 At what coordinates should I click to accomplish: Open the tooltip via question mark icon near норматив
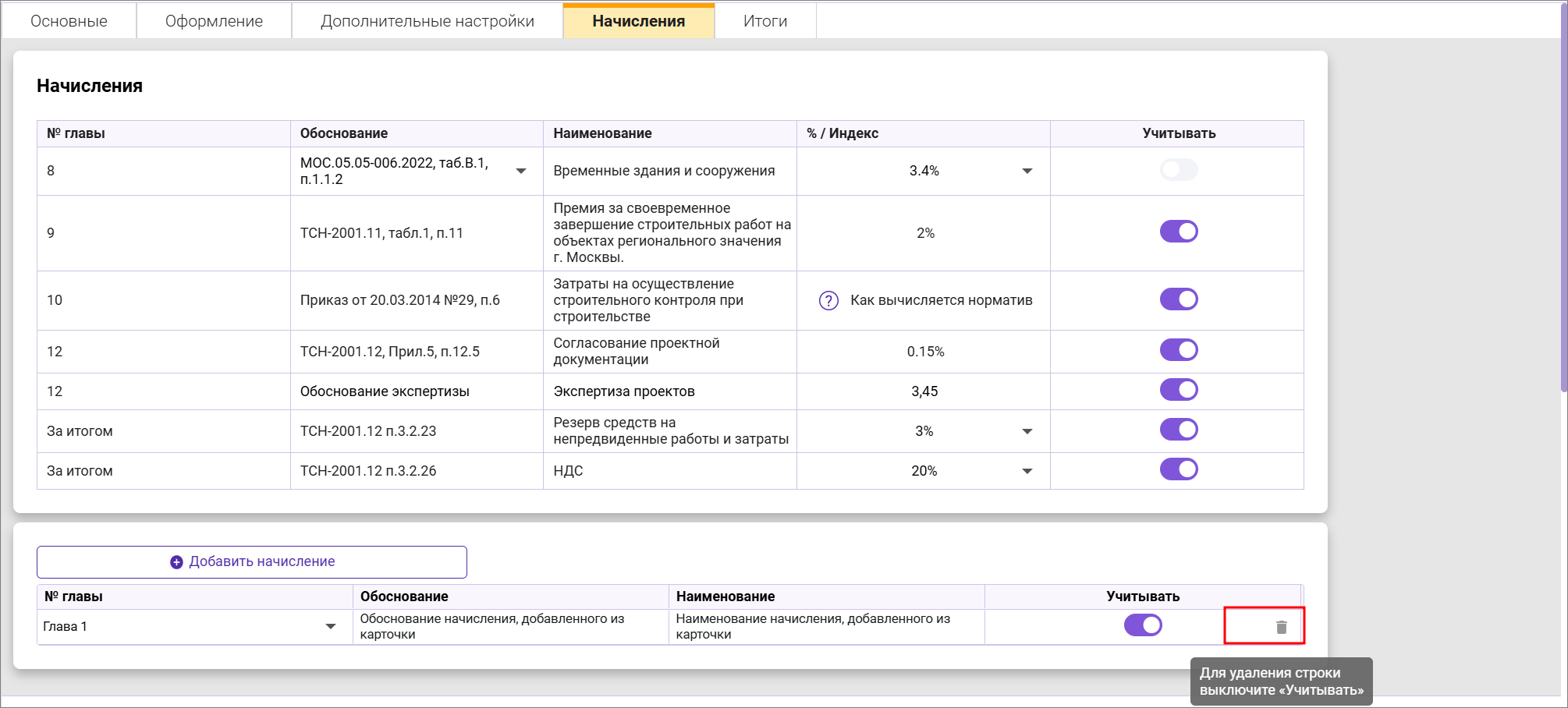coord(828,300)
